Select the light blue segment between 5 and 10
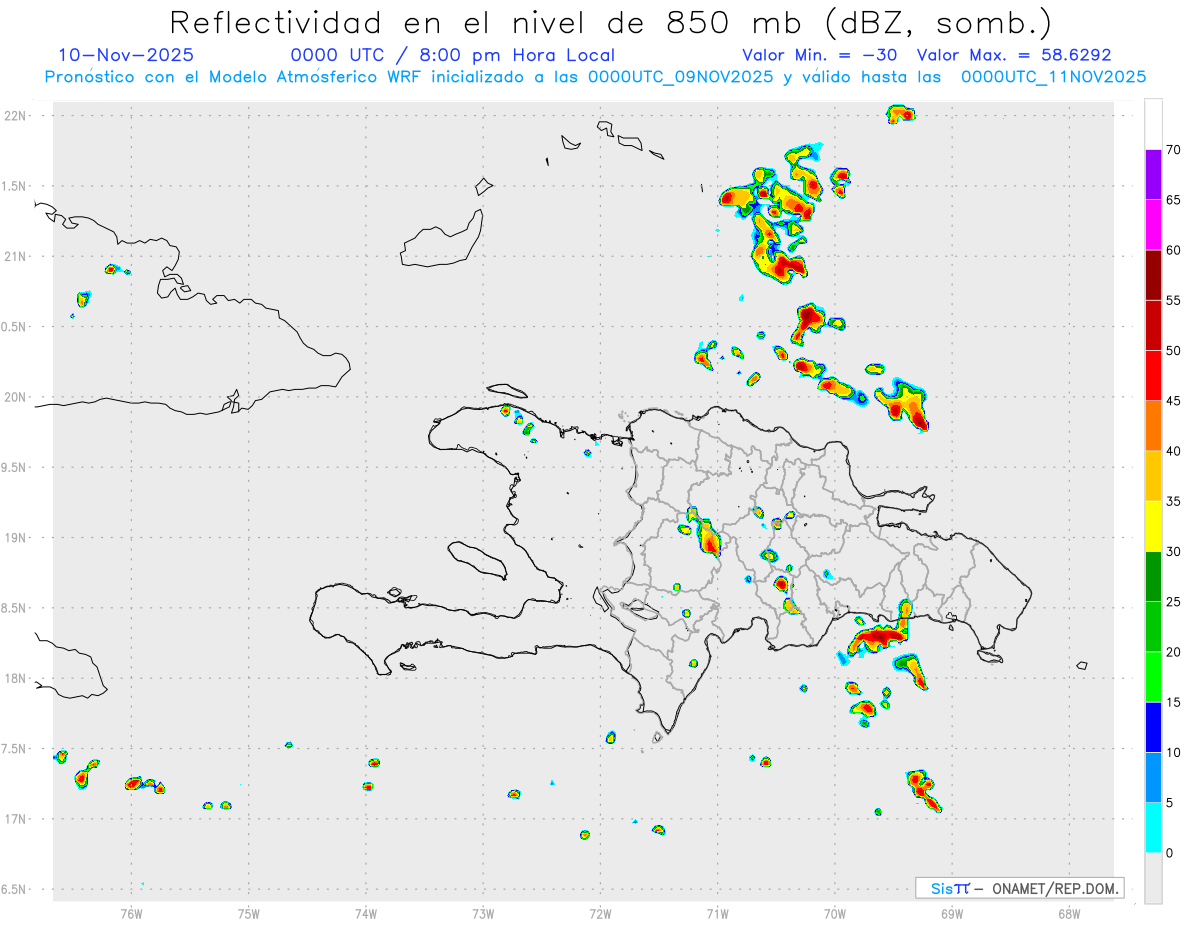The image size is (1200, 927). [1153, 777]
